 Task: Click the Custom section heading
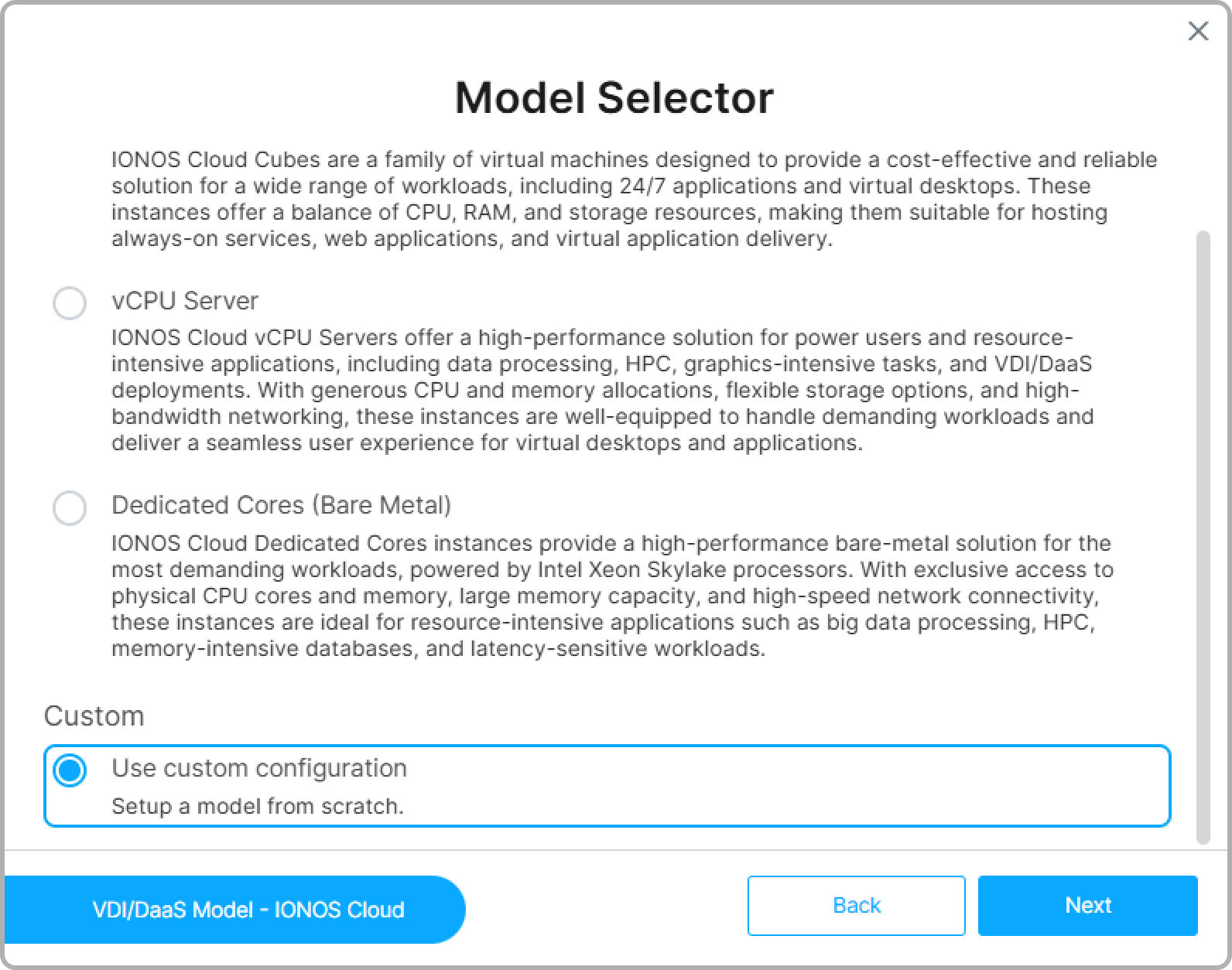[x=94, y=716]
